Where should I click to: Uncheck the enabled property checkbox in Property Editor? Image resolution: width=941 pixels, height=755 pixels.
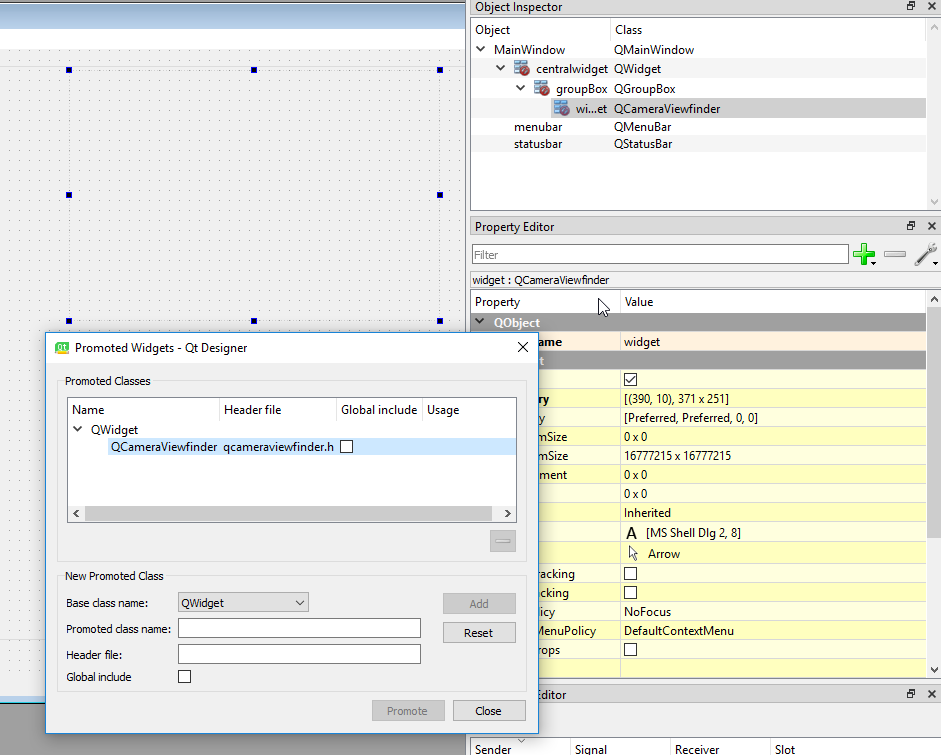(630, 378)
